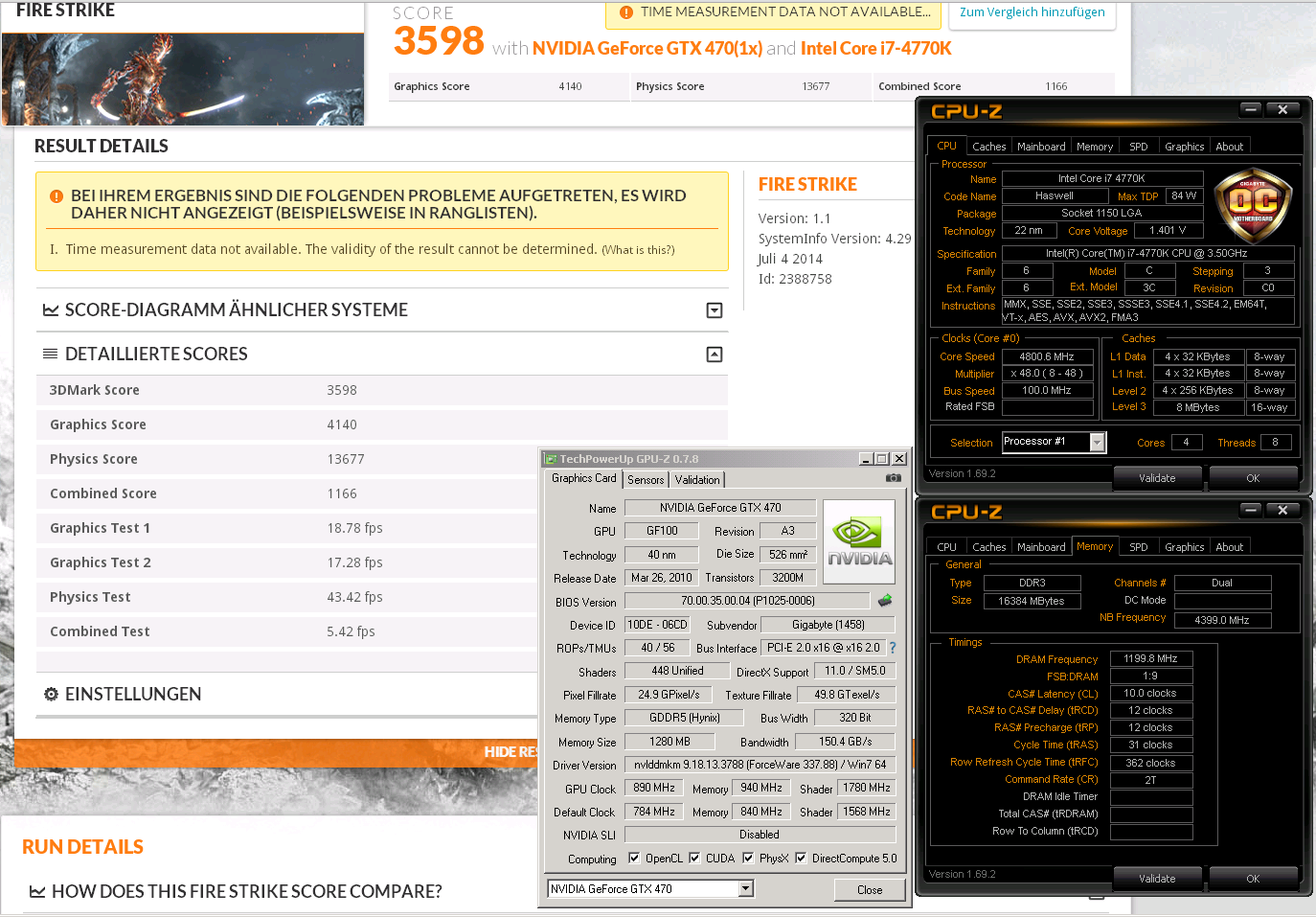Click the Bus Interface question mark icon
The image size is (1316, 917).
point(893,648)
